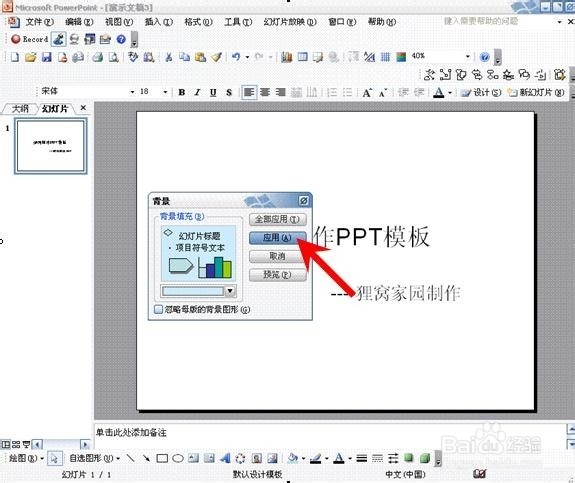Decrease font size with small A

(382, 93)
